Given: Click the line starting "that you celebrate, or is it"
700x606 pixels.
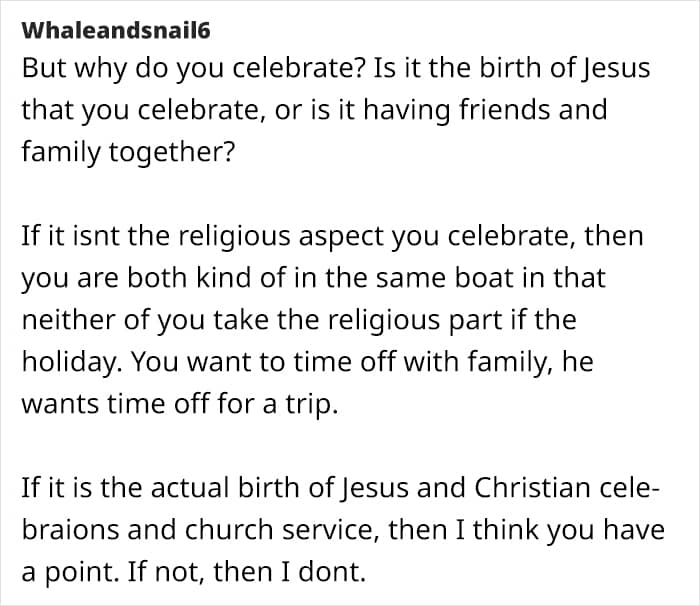Looking at the screenshot, I should [314, 110].
